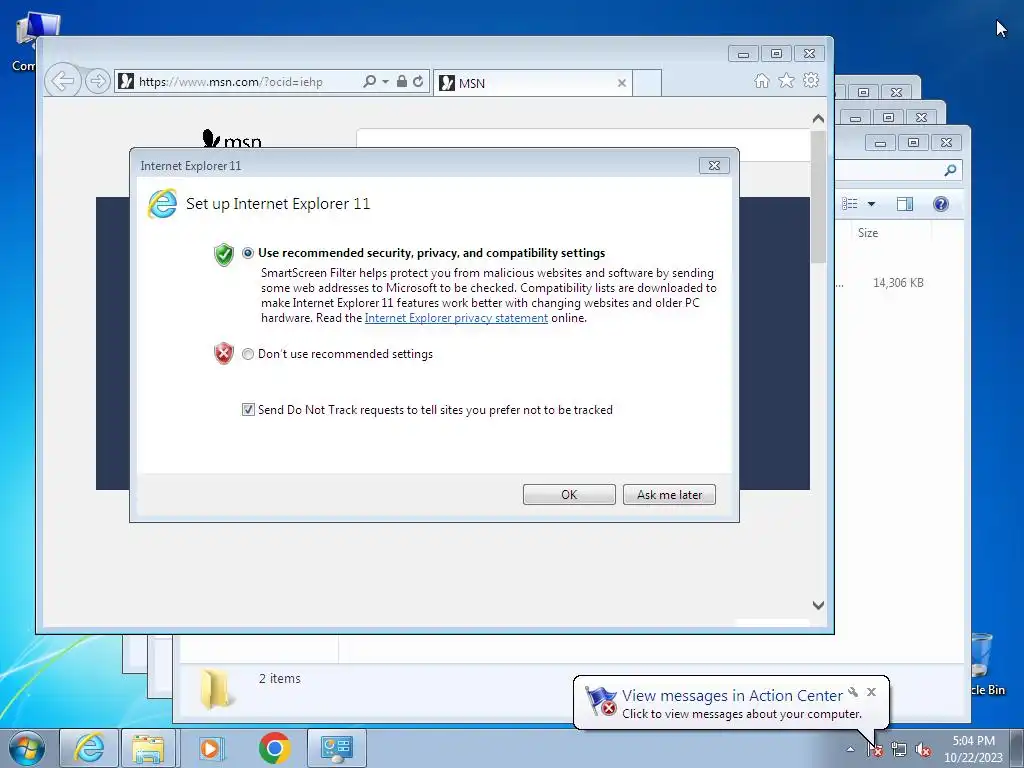Click the page scrollbar down arrow
Viewport: 1024px width, 768px height.
click(x=818, y=605)
